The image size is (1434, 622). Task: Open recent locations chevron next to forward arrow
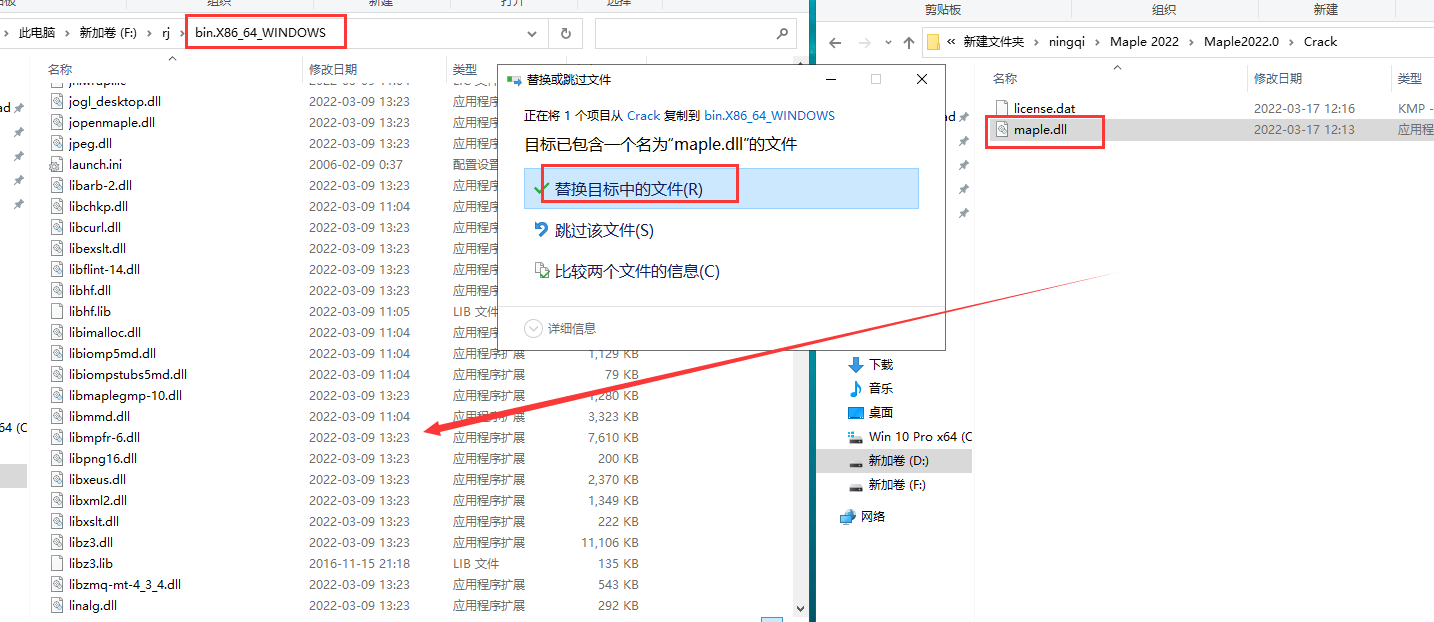(x=888, y=41)
